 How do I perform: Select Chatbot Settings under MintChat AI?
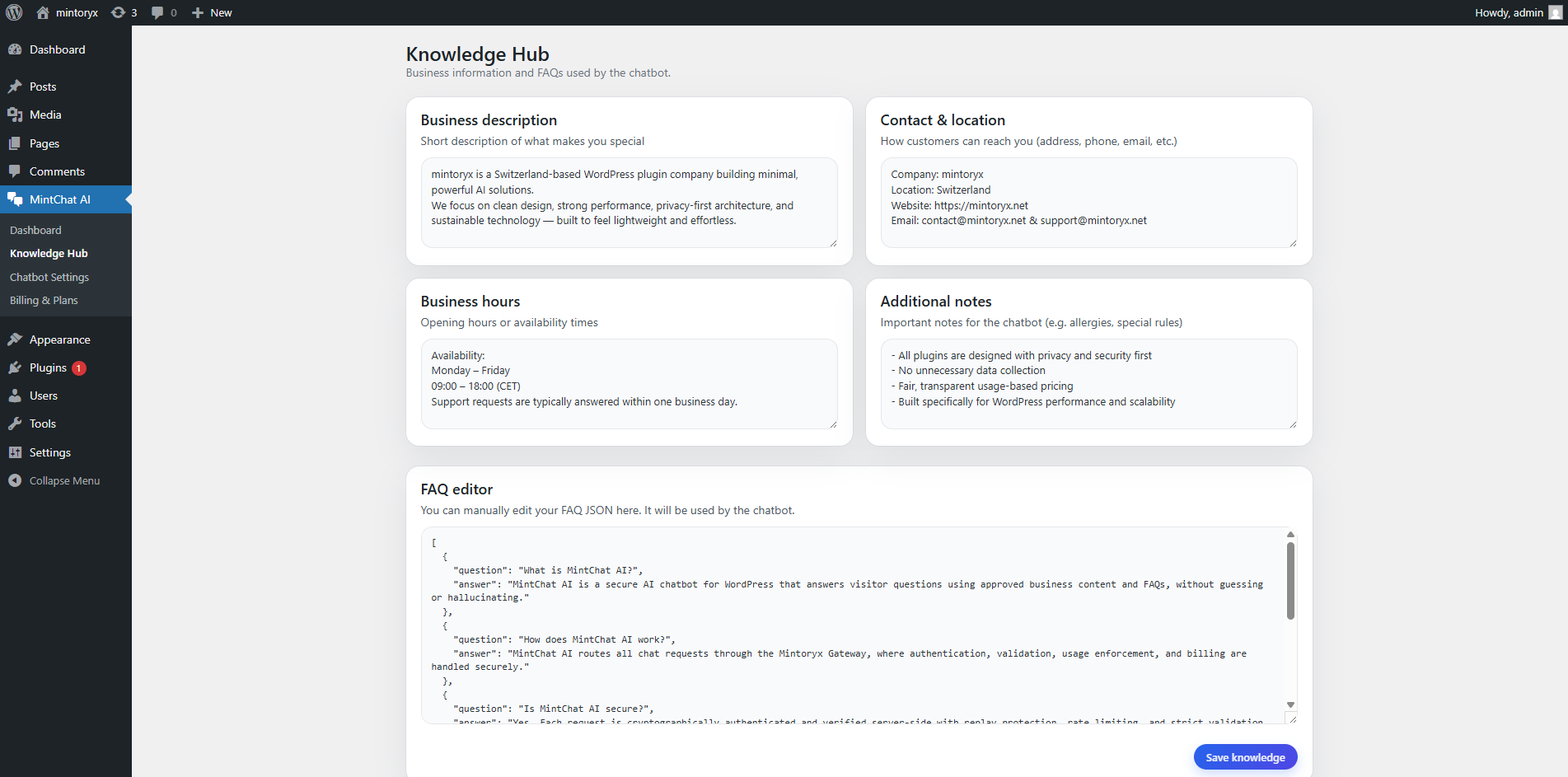click(x=49, y=277)
